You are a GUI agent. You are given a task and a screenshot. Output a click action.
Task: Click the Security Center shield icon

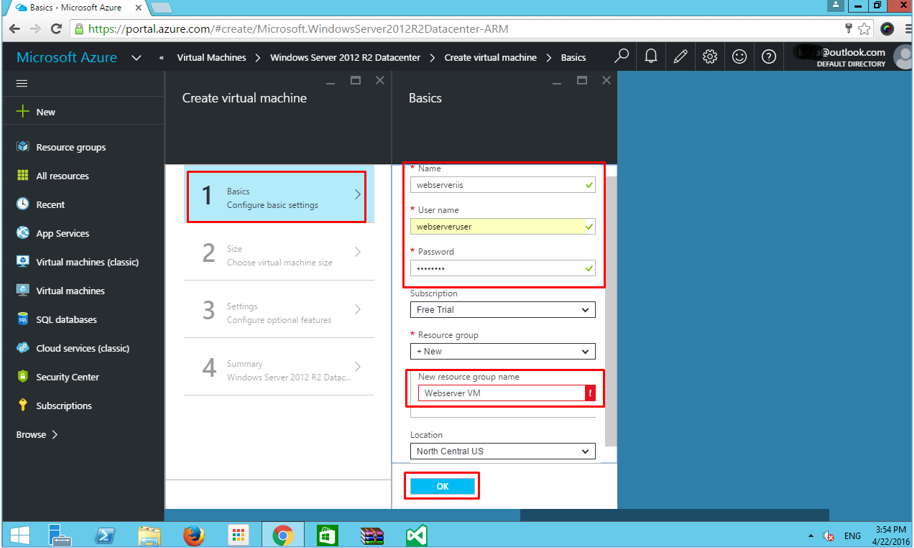[x=23, y=376]
